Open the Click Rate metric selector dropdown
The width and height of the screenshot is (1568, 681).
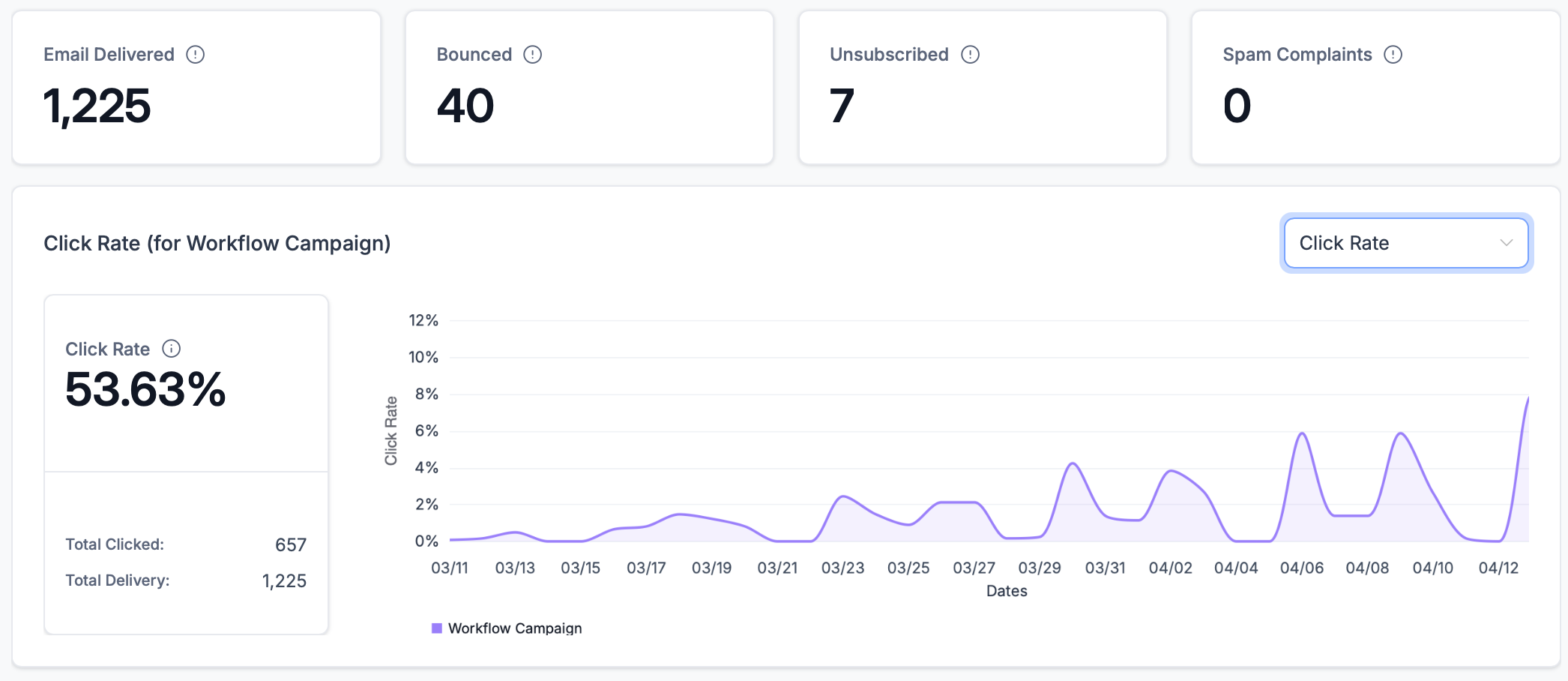pyautogui.click(x=1405, y=242)
